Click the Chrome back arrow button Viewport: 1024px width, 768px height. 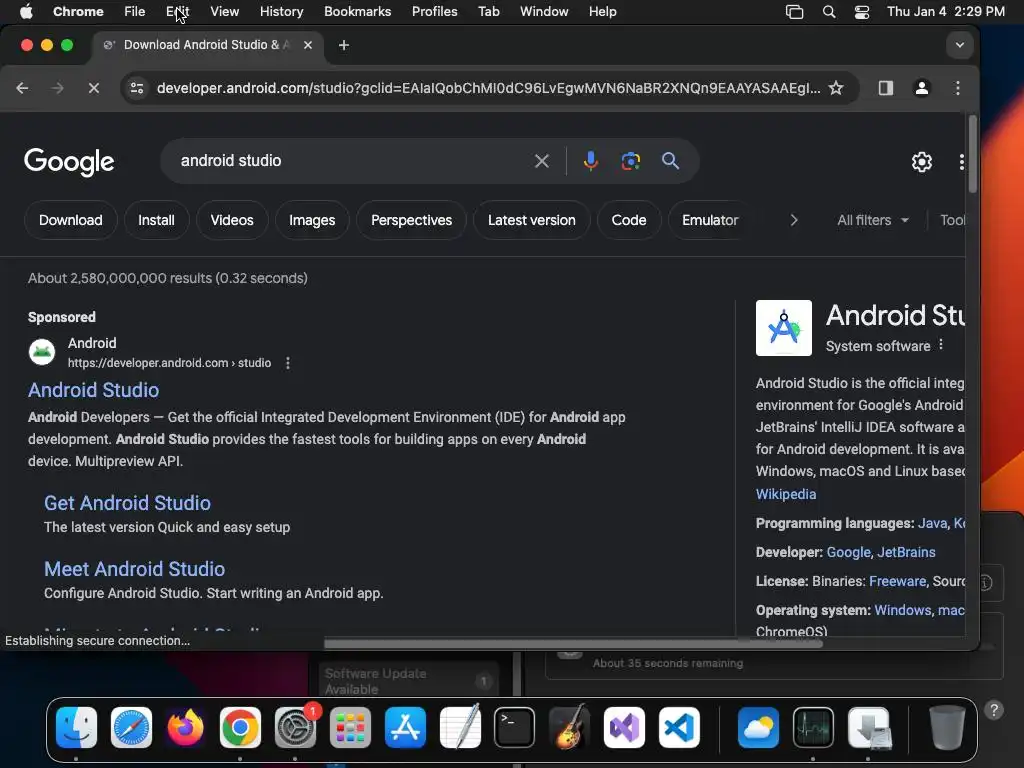22,88
